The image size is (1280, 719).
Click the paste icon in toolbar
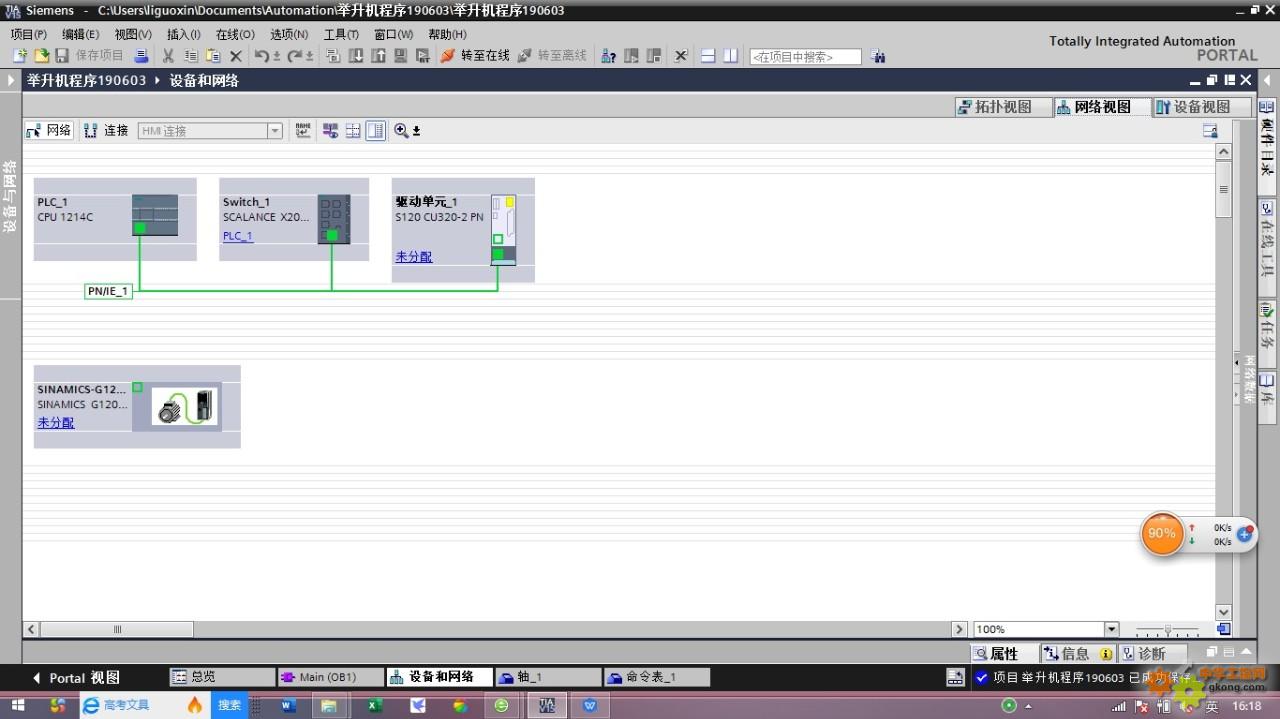tap(213, 56)
